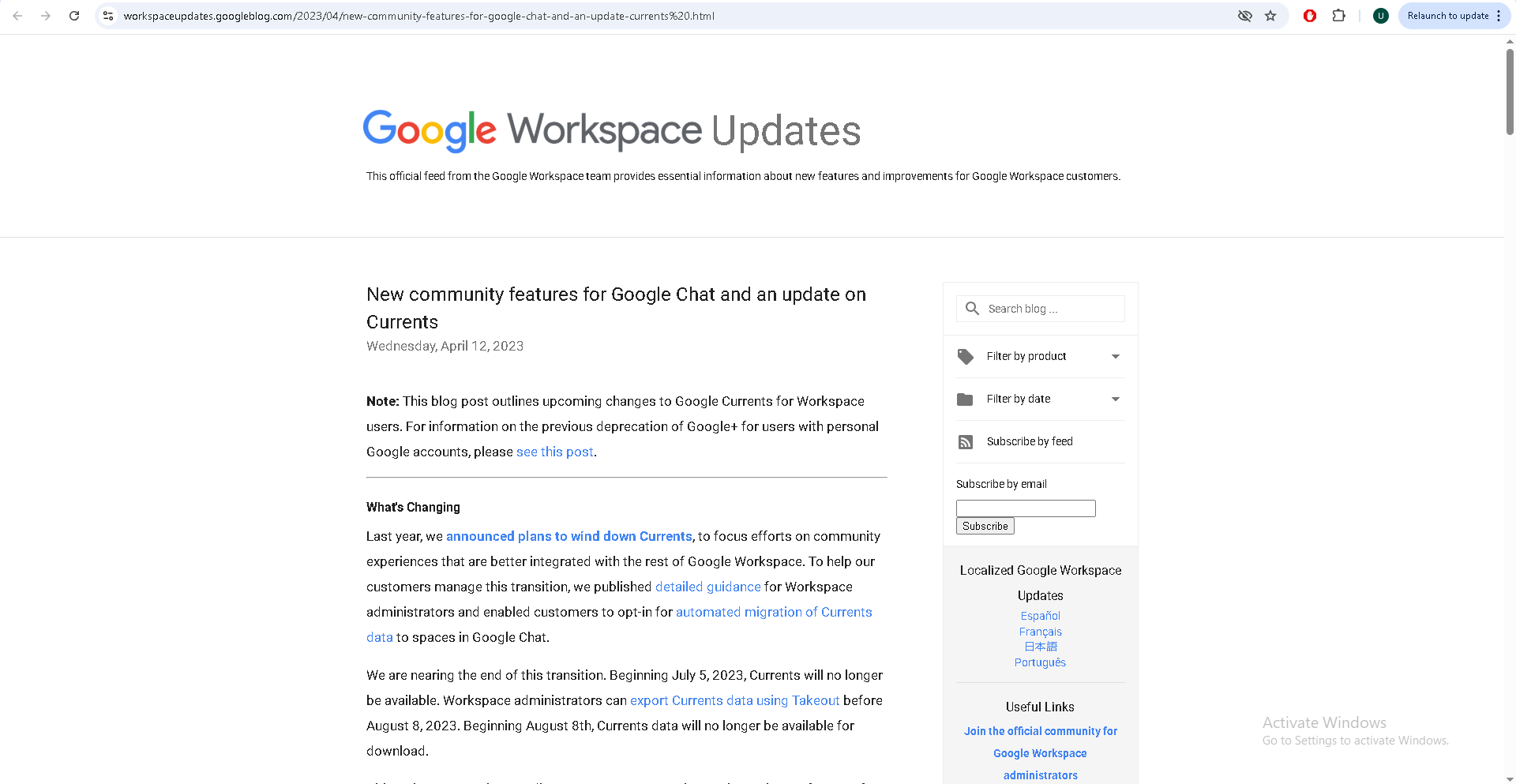Click the RSS feed icon
This screenshot has height=784, width=1516.
tap(965, 442)
